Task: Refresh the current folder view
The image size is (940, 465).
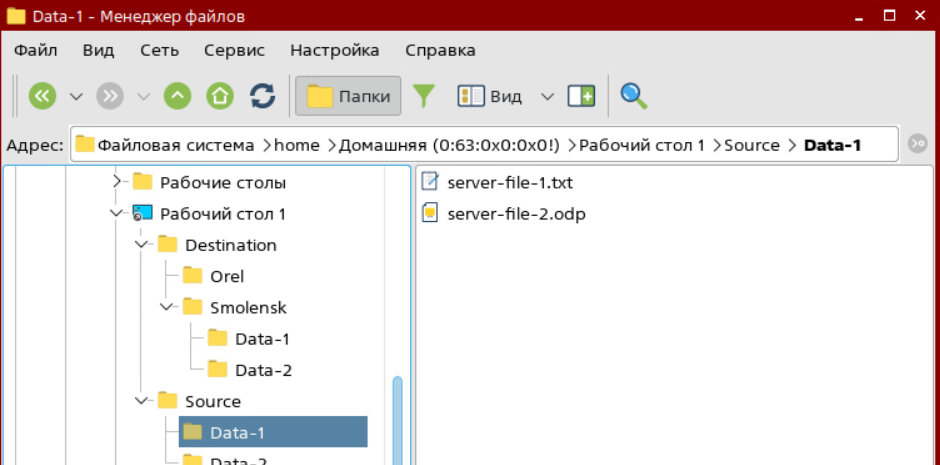Action: pyautogui.click(x=263, y=96)
